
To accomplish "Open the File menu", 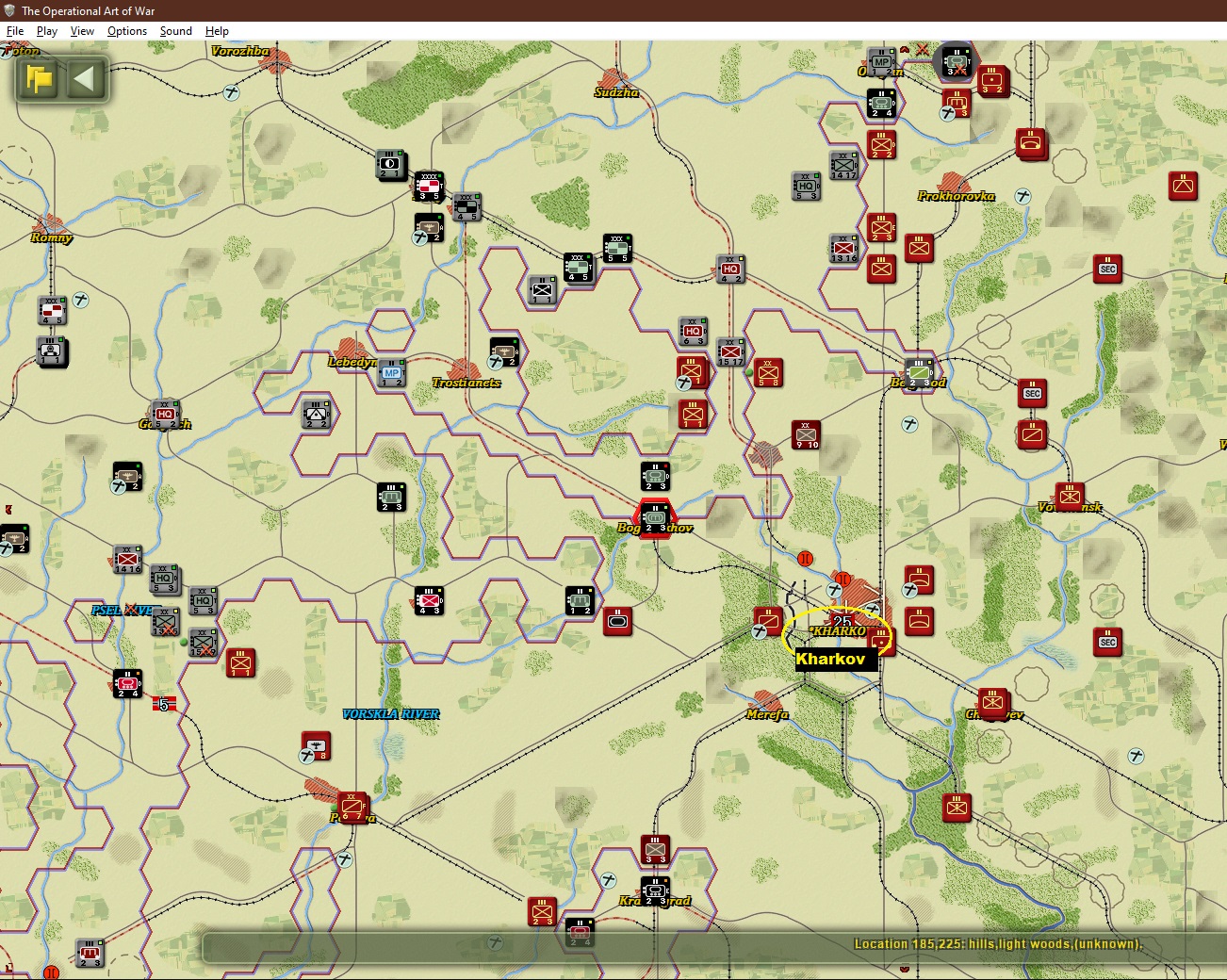I will [x=15, y=31].
